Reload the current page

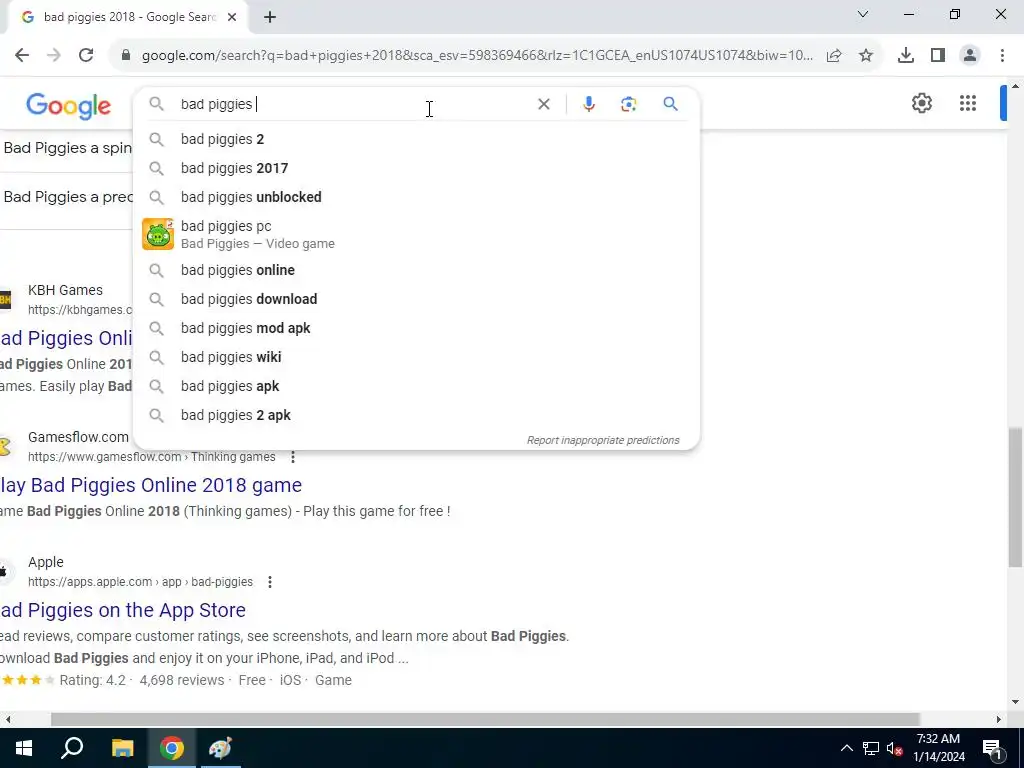coord(86,56)
